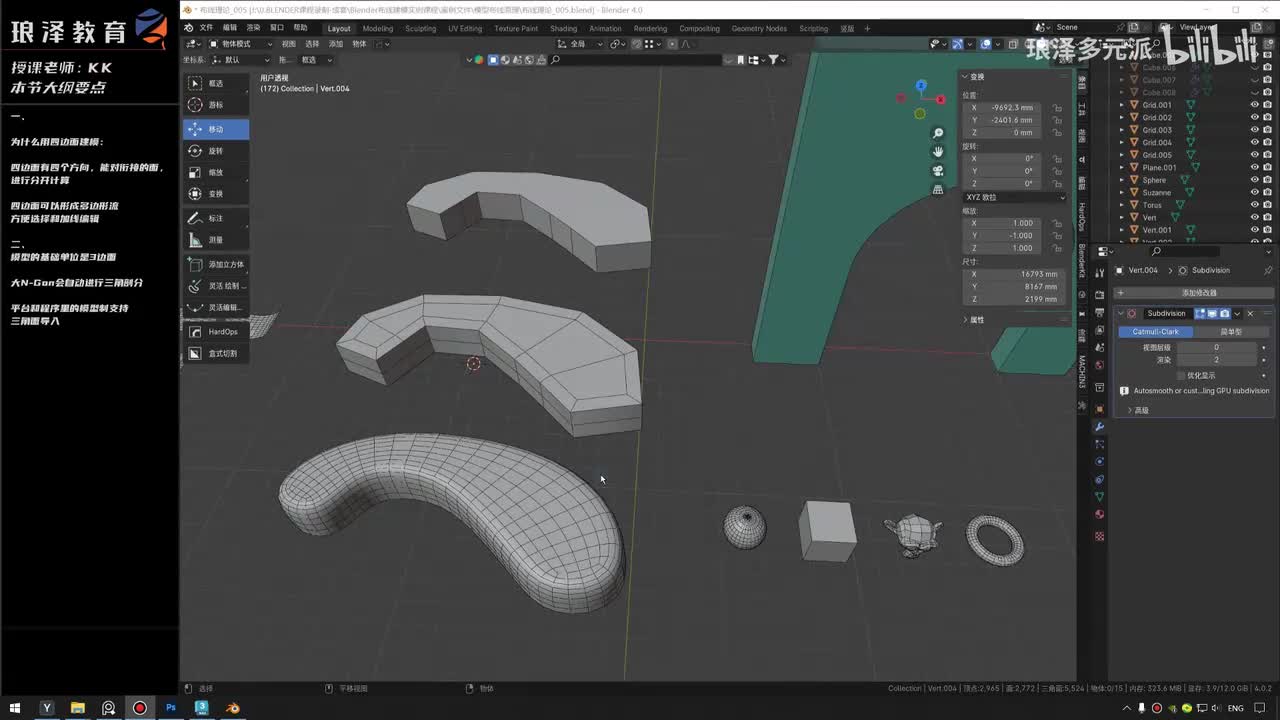
Task: Select the Annotate tool
Action: (215, 218)
